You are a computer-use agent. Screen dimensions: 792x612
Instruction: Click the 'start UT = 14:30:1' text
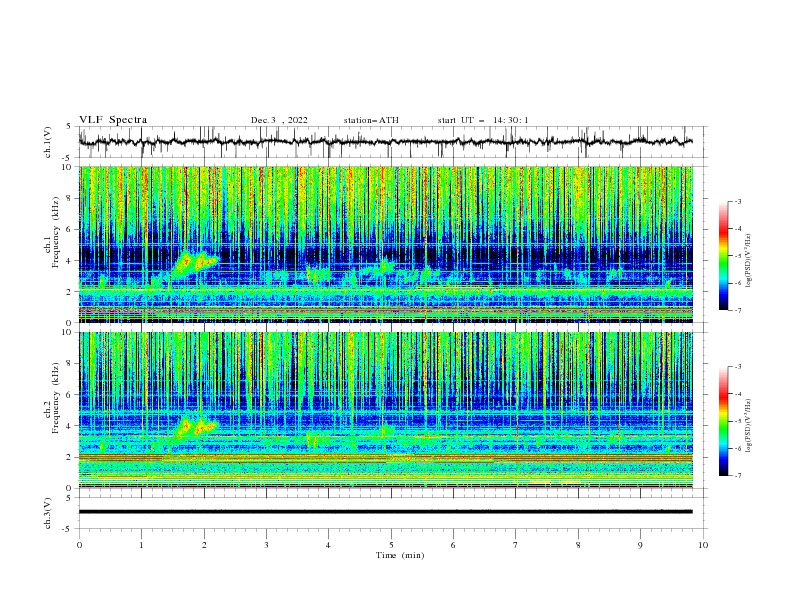483,120
